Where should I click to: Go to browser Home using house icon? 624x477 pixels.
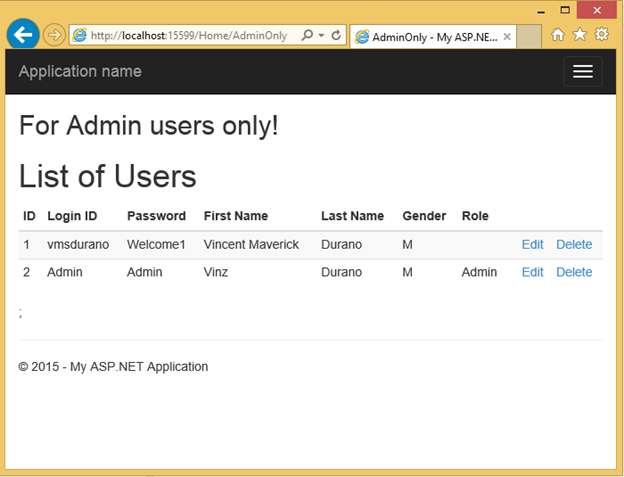pos(558,35)
